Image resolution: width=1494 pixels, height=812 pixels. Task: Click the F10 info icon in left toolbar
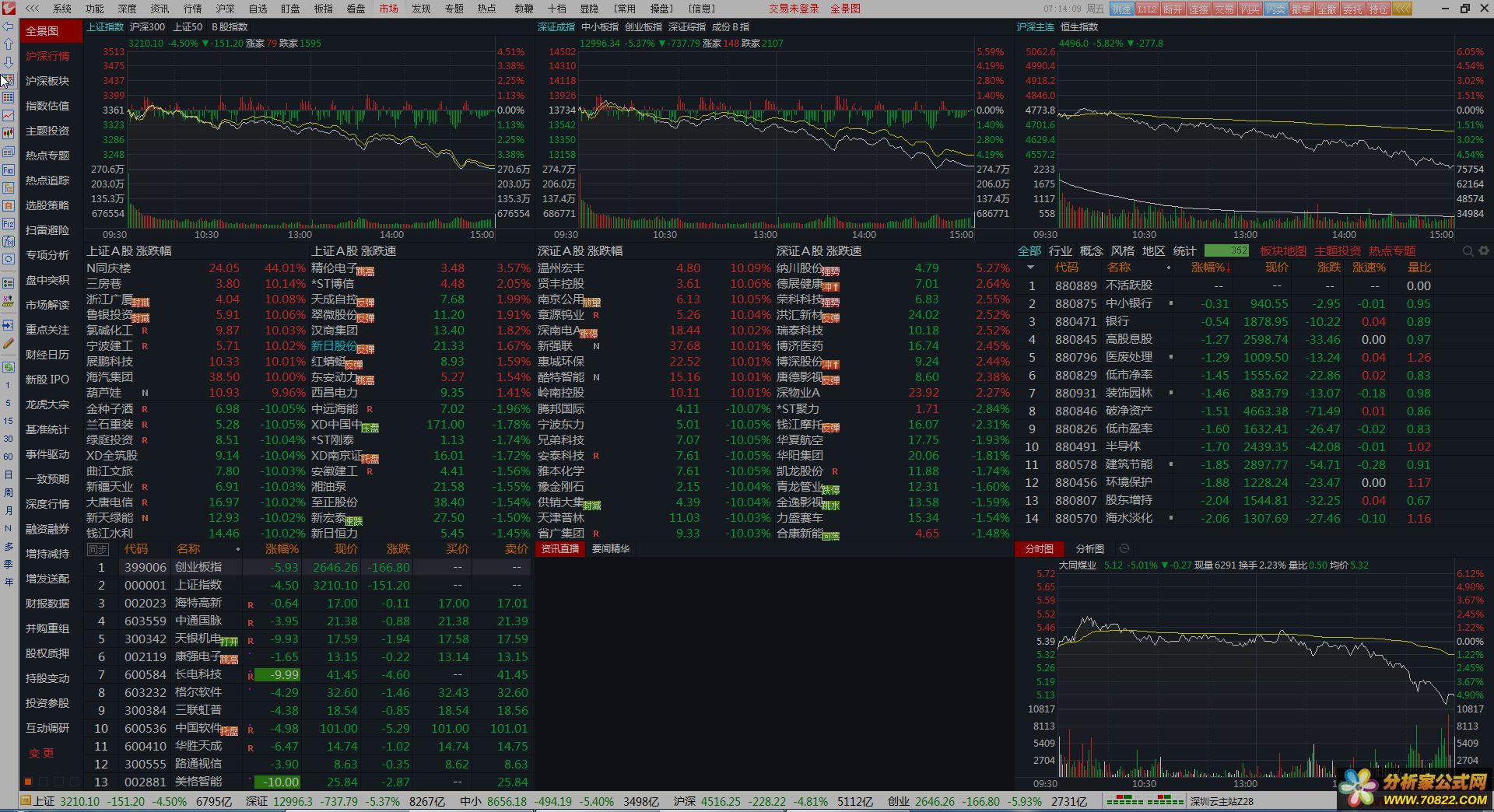tap(9, 170)
